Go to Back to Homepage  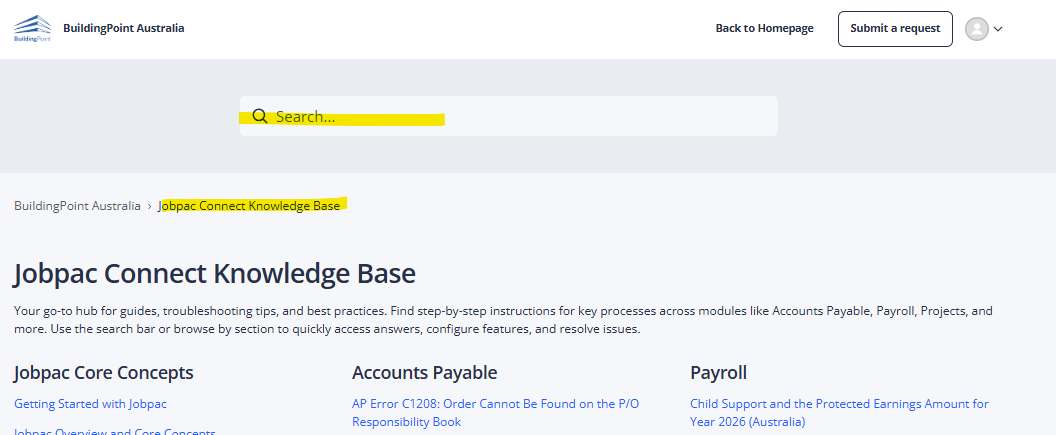tap(764, 28)
